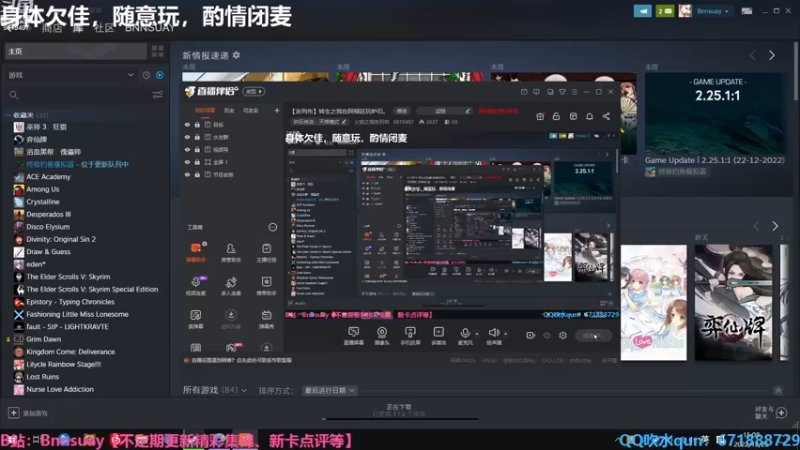The height and width of the screenshot is (450, 800).
Task: Click Steam ready-to-play filter icon
Action: [x=160, y=75]
